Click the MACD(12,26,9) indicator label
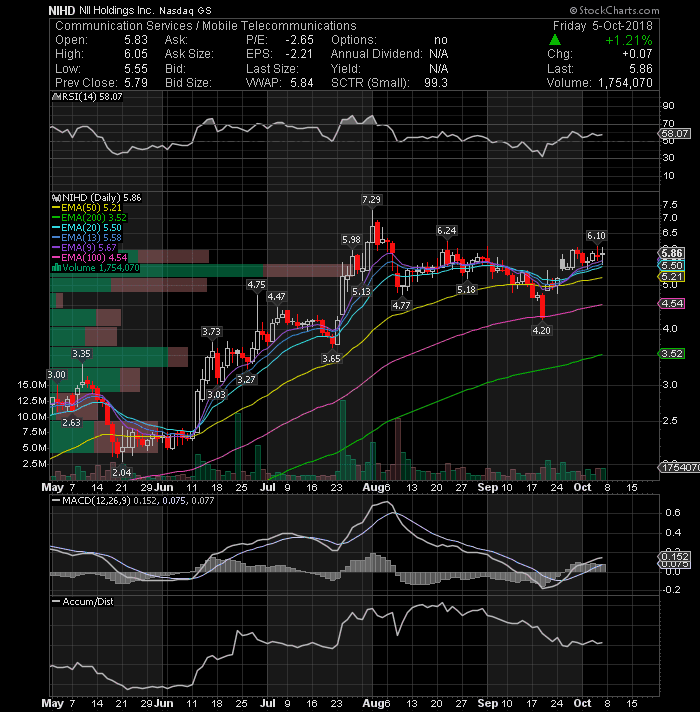 (133, 500)
